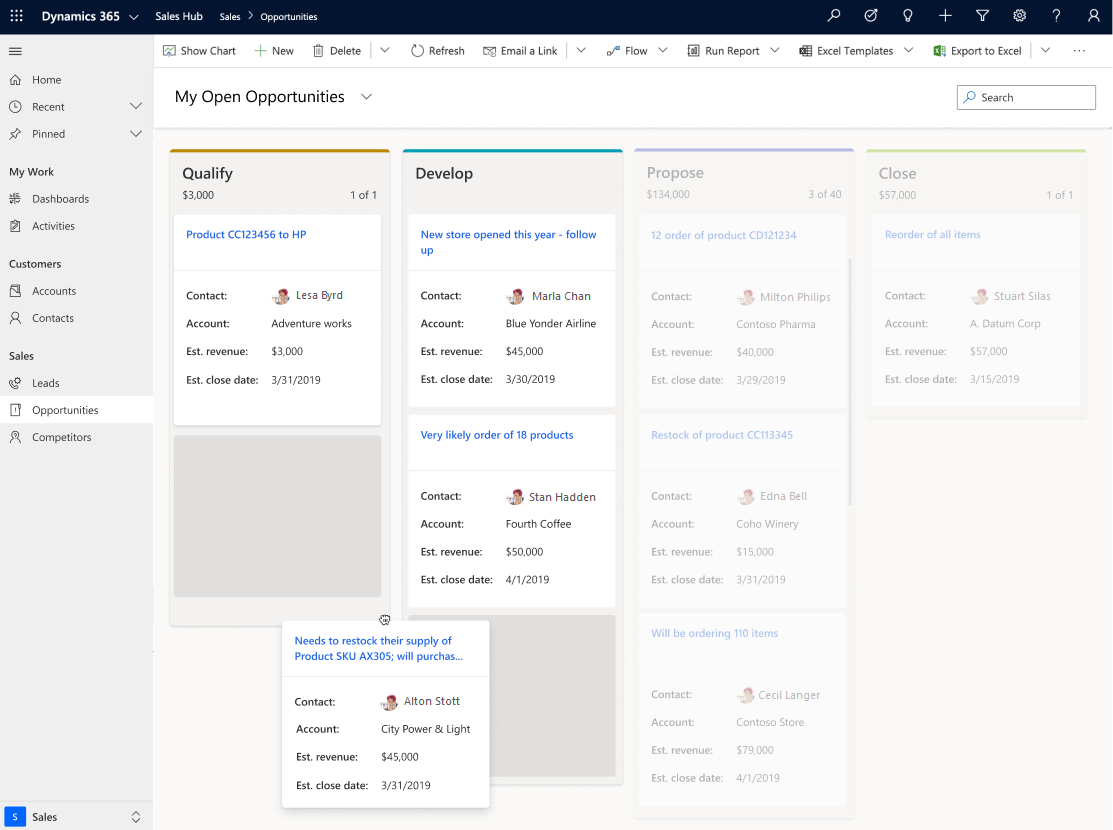The width and height of the screenshot is (1113, 830).
Task: Open the Excel Templates dropdown arrow
Action: pos(908,51)
